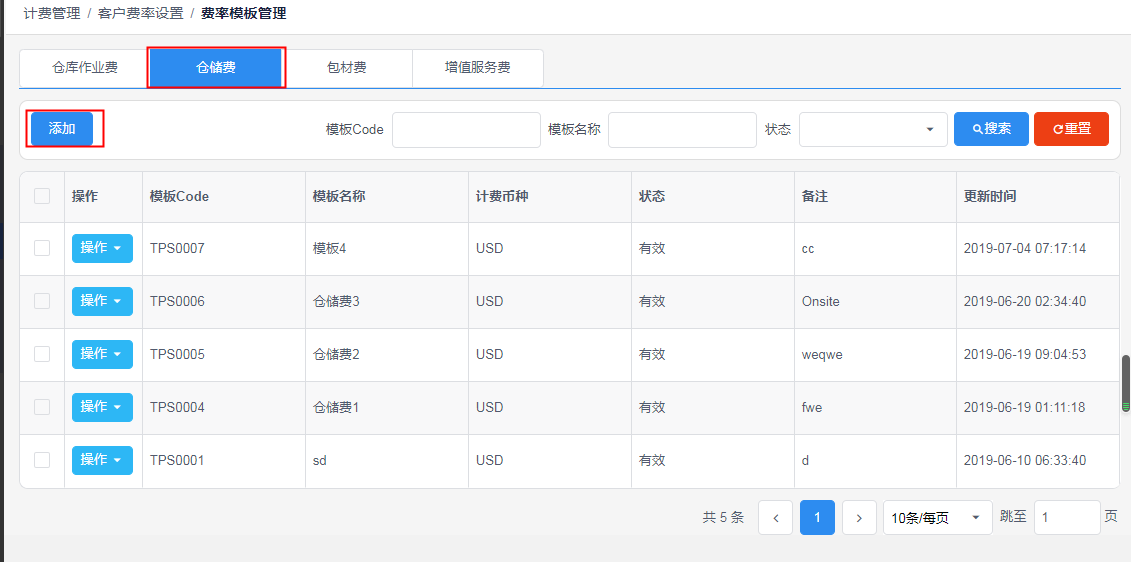Viewport: 1131px width, 562px height.
Task: Check the row checkbox for TPS0001
Action: coord(42,460)
